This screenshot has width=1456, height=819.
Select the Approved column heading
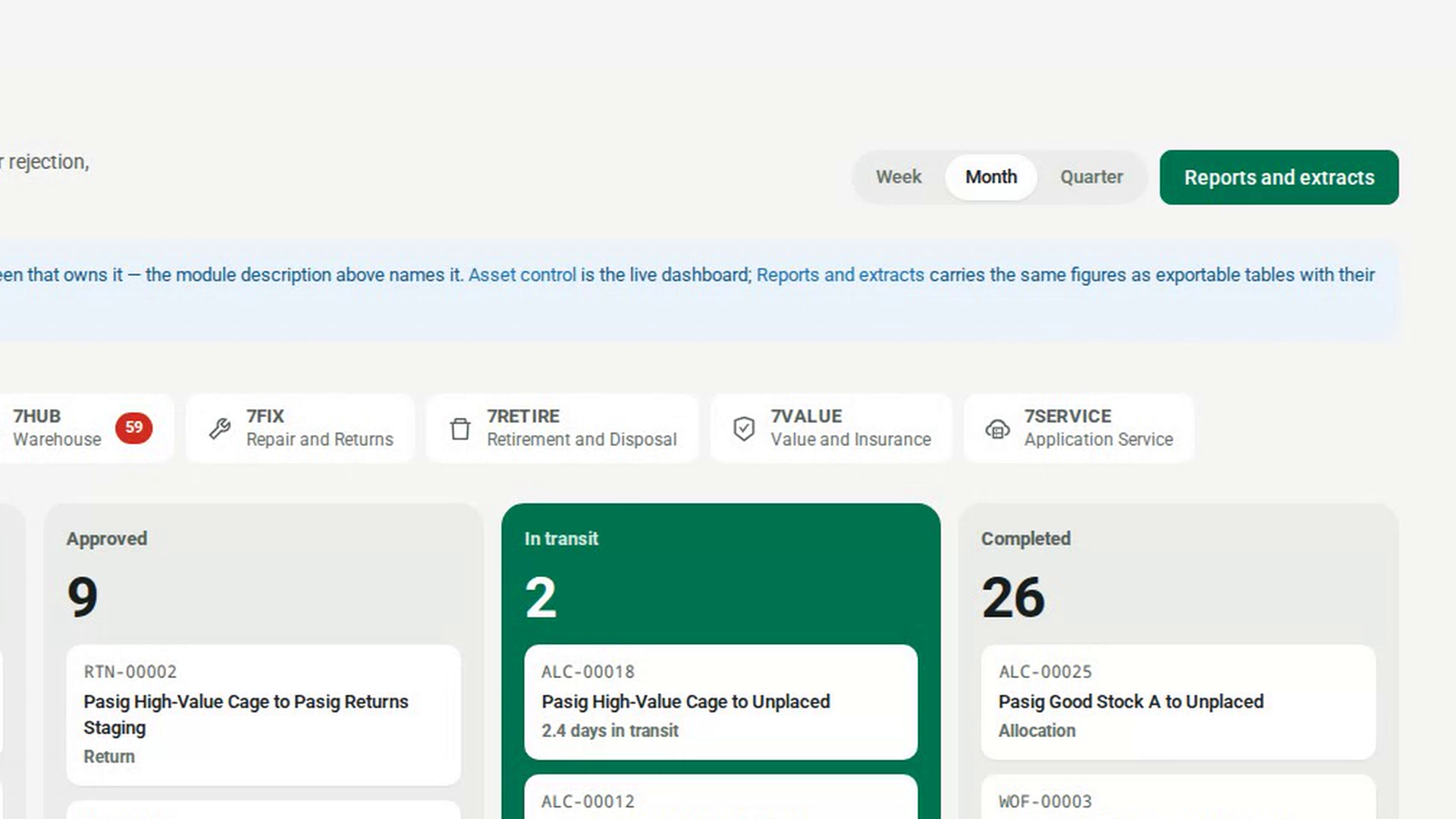[107, 538]
